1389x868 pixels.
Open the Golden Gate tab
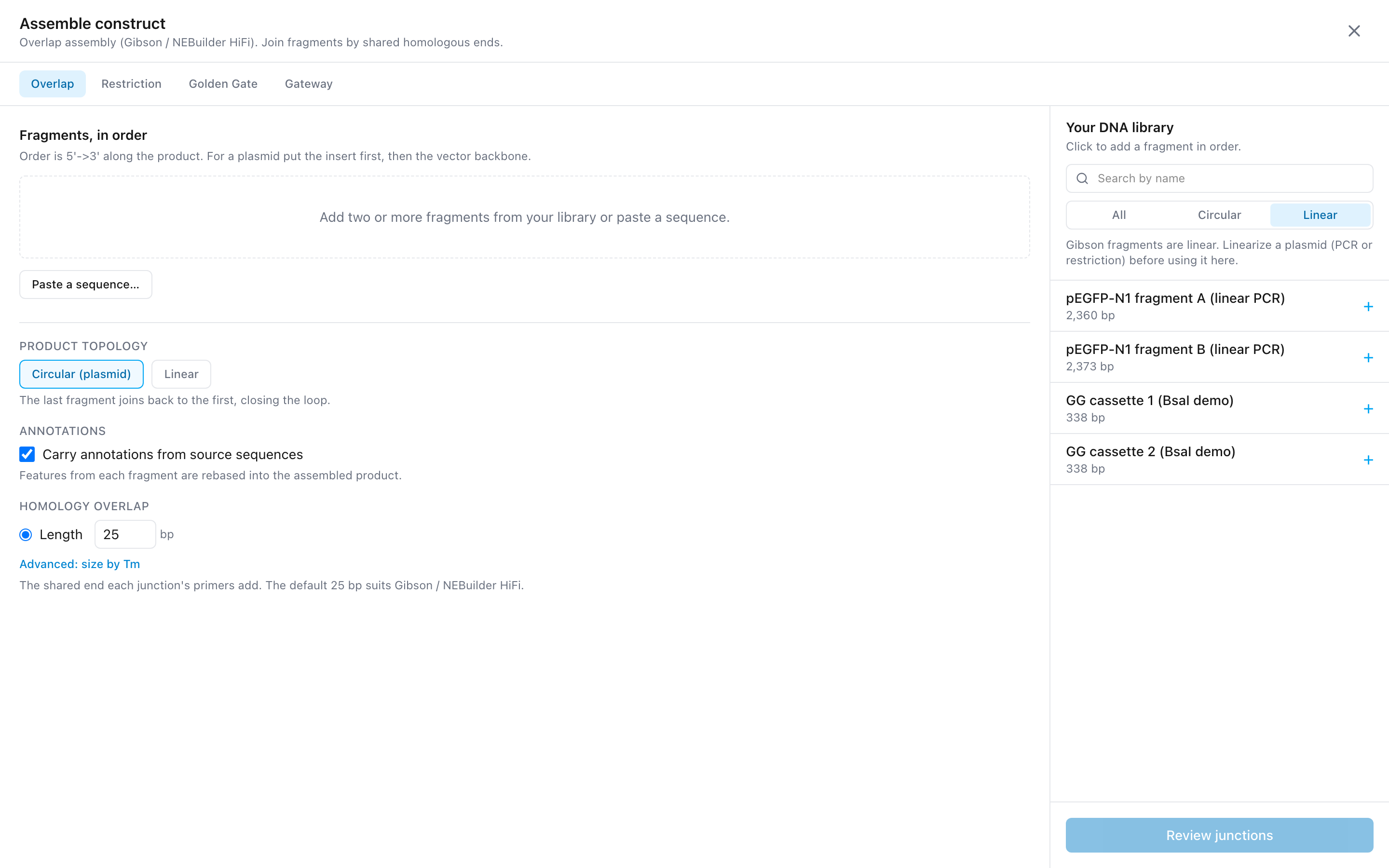click(x=223, y=84)
